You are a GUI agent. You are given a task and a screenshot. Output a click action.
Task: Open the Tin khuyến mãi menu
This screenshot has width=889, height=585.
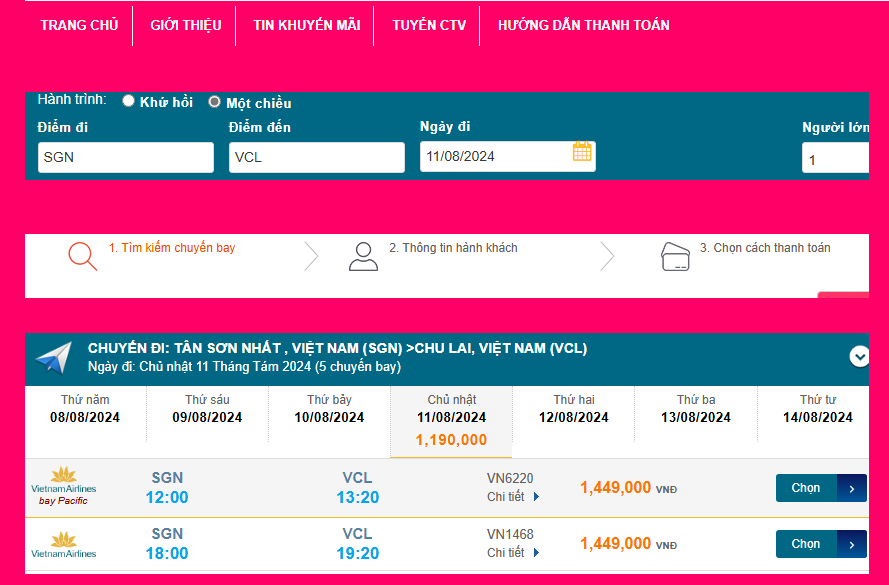(x=307, y=25)
